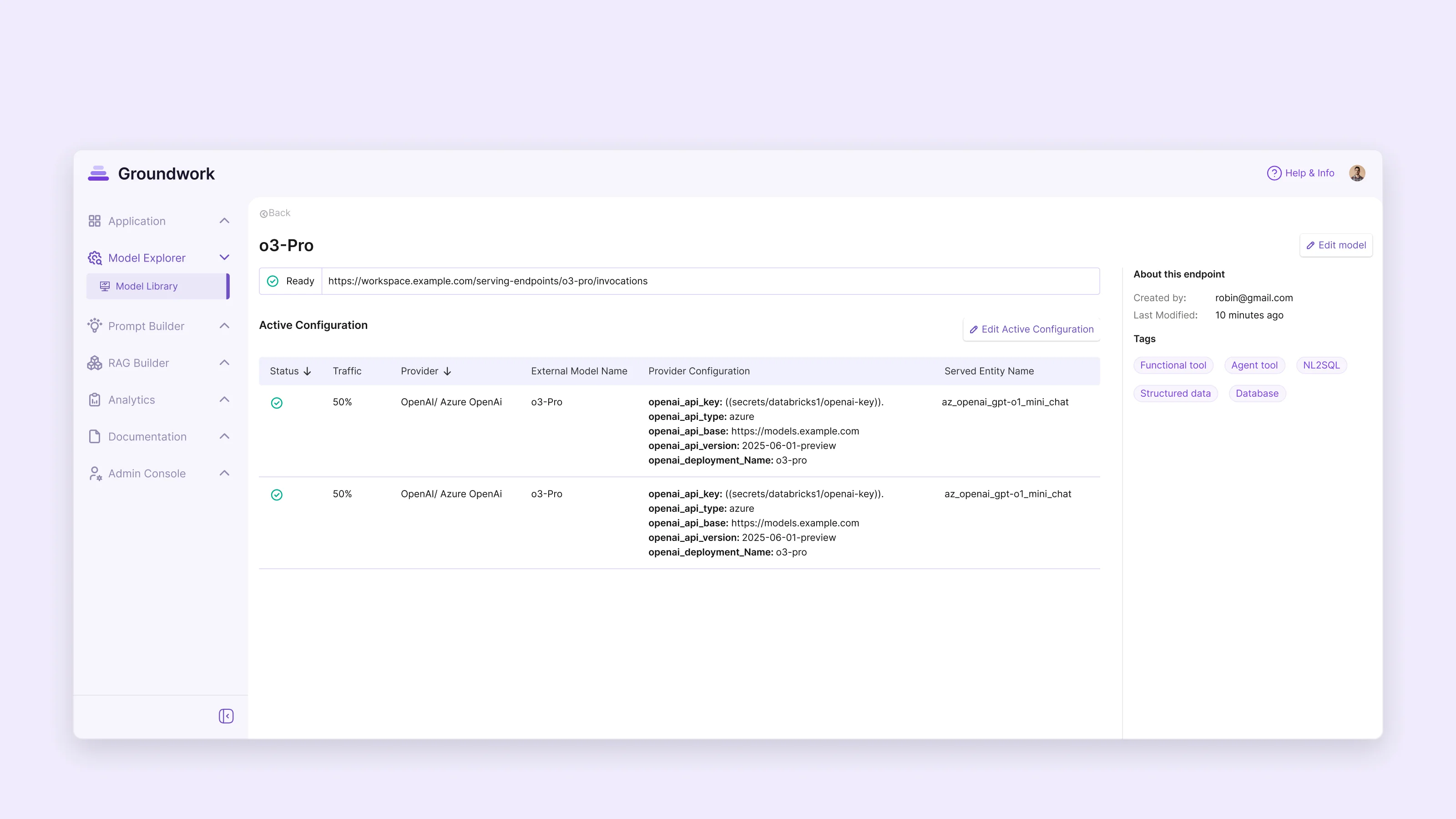Click the Served Entity Name column header
This screenshot has width=1456, height=819.
[x=989, y=371]
